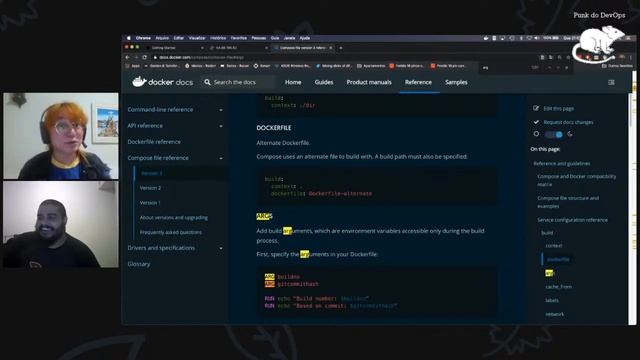Click the Docker whale status icon in menu bar
This screenshot has width=640, height=360.
pyautogui.click(x=486, y=38)
